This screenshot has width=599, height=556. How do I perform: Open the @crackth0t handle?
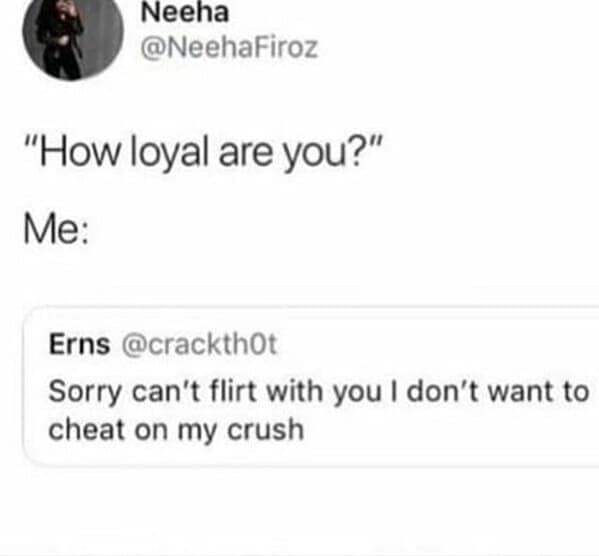point(199,344)
